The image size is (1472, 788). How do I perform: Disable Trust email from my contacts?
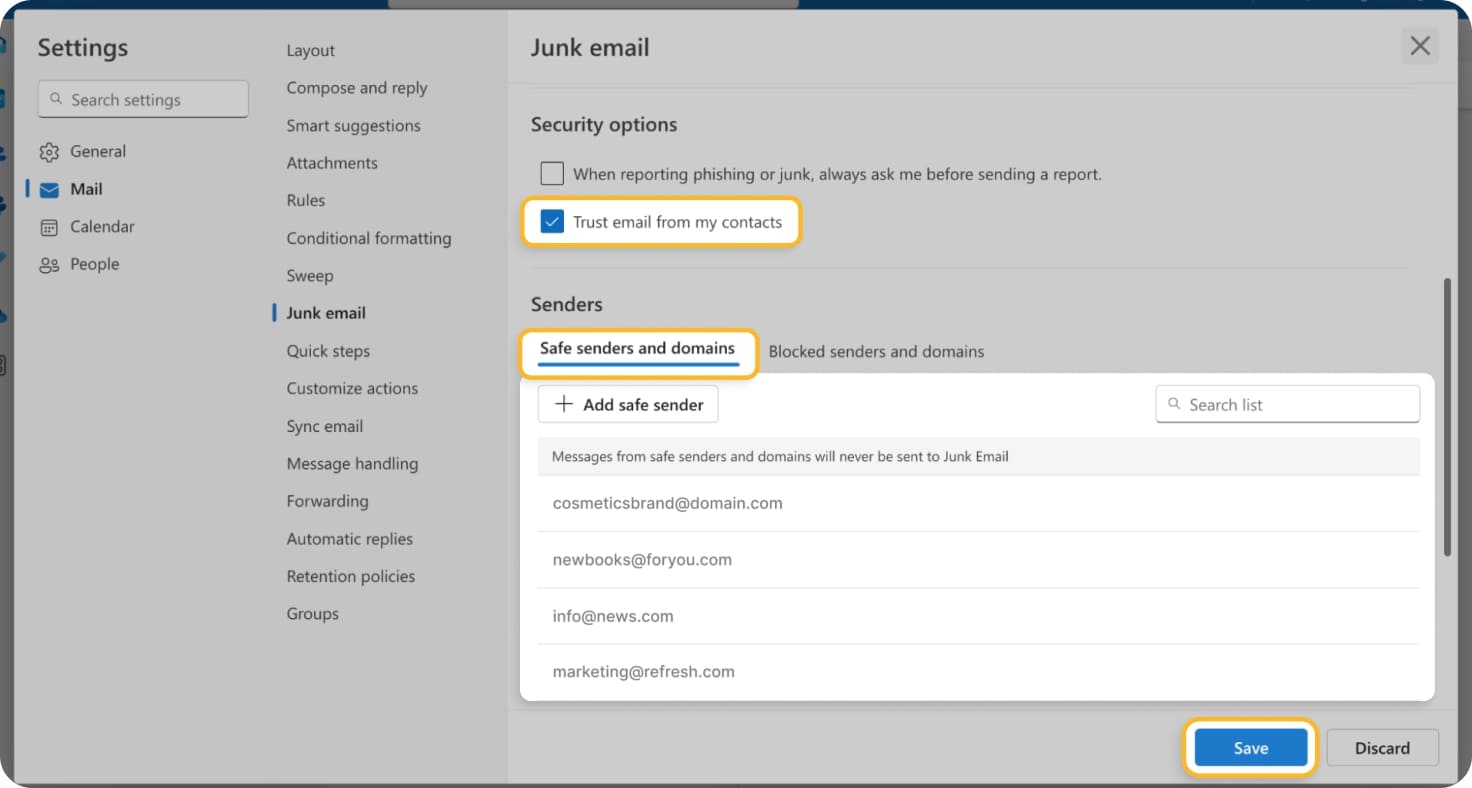click(551, 221)
